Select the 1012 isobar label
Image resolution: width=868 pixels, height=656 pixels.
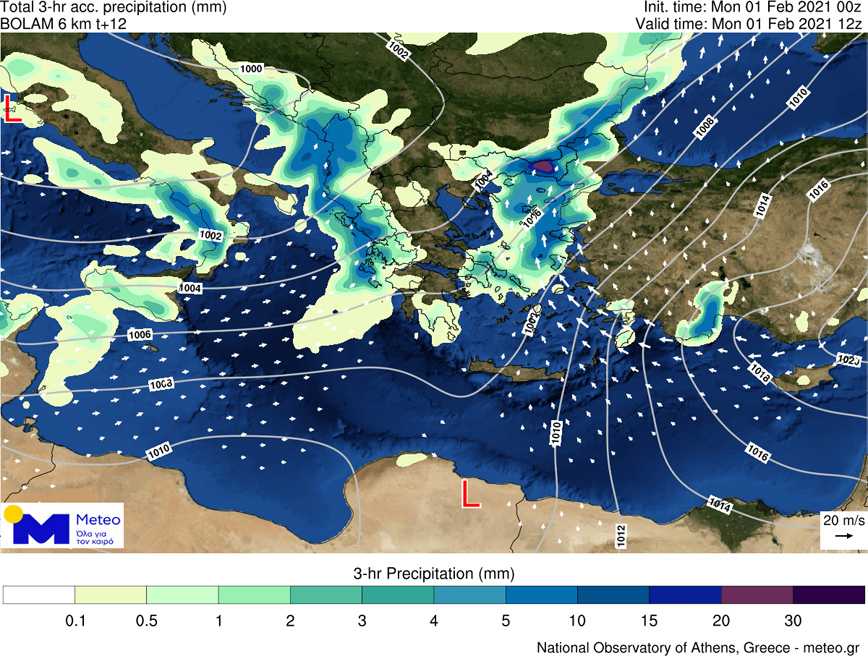click(620, 535)
